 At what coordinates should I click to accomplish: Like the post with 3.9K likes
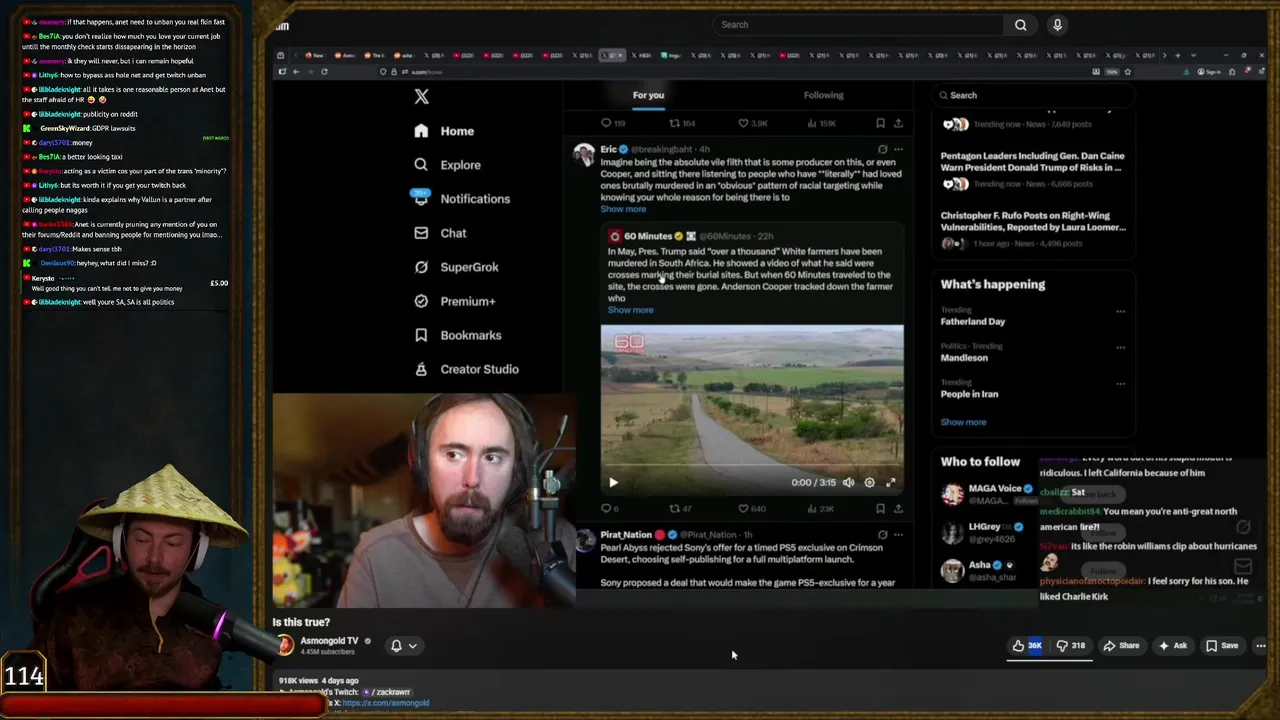pyautogui.click(x=752, y=123)
